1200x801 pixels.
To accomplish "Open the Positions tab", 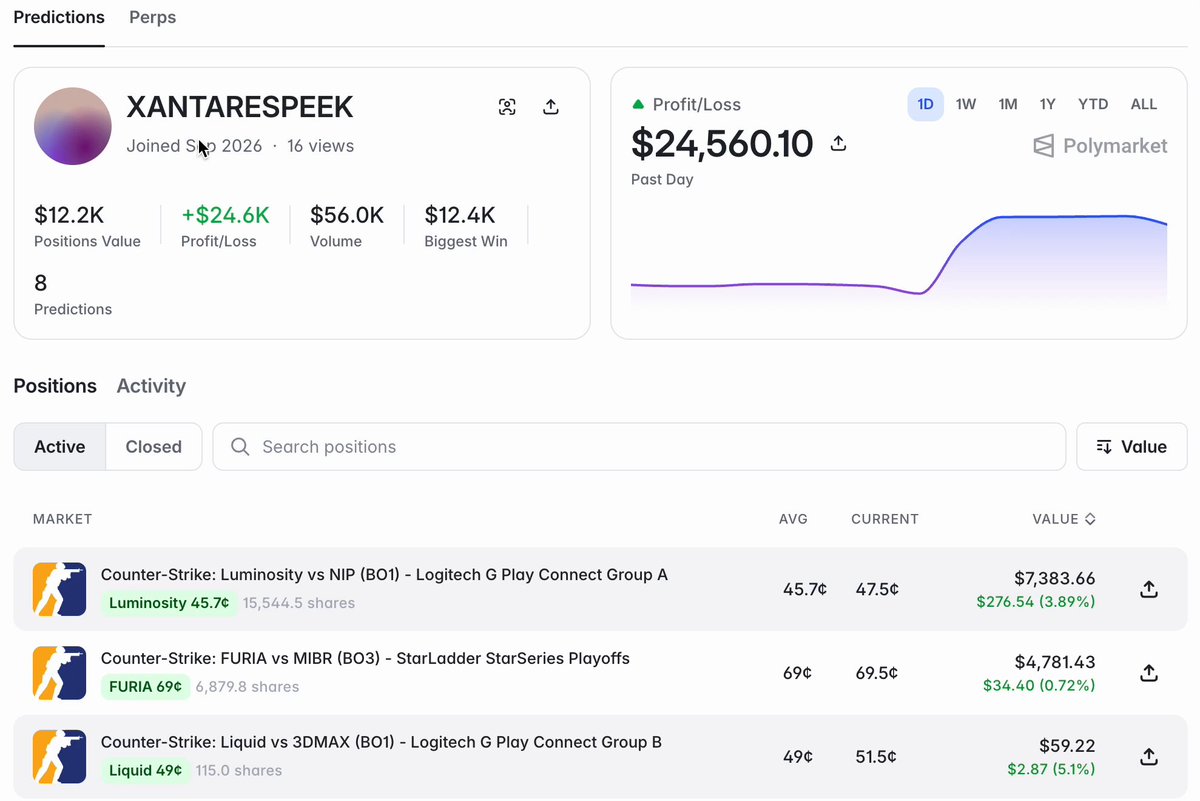I will point(55,386).
